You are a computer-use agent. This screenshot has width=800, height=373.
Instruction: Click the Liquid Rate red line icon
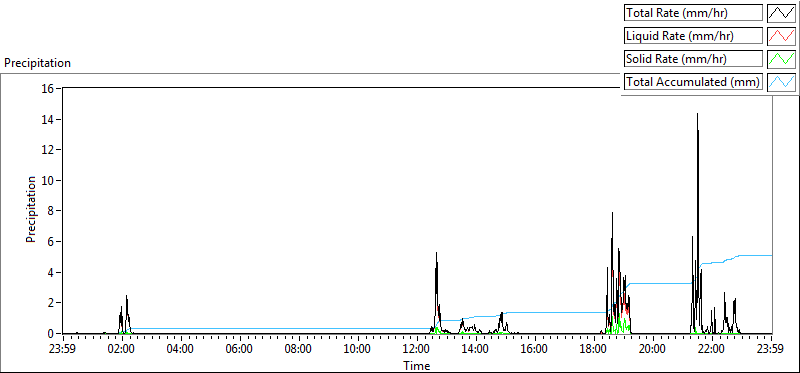pos(782,36)
